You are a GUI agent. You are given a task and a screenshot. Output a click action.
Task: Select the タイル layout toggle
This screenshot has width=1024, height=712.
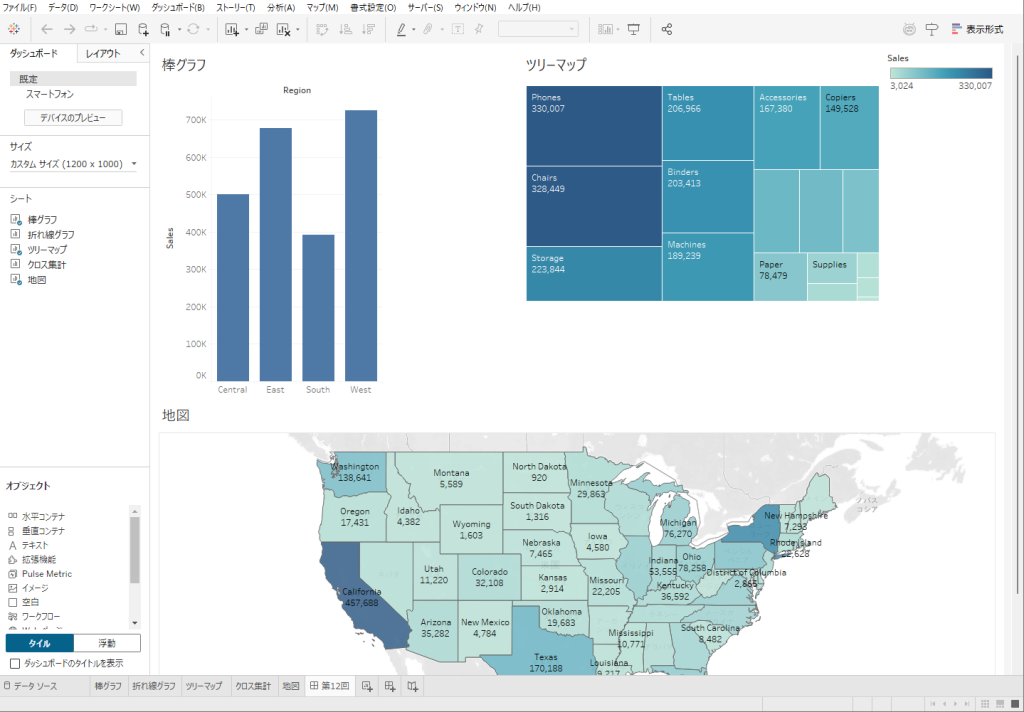click(39, 643)
